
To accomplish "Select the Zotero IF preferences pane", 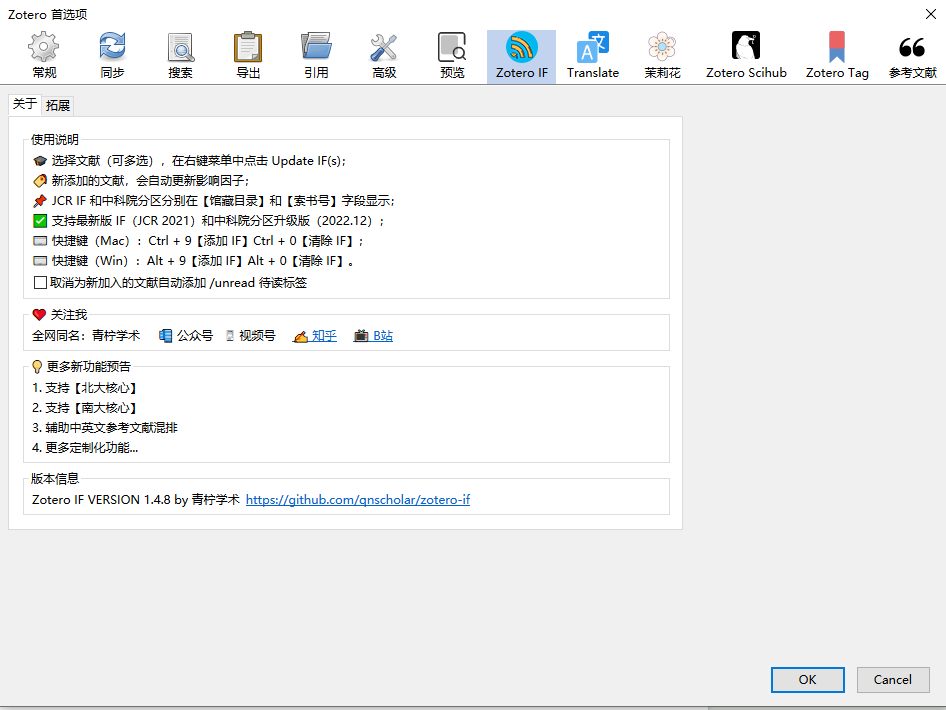I will [521, 56].
